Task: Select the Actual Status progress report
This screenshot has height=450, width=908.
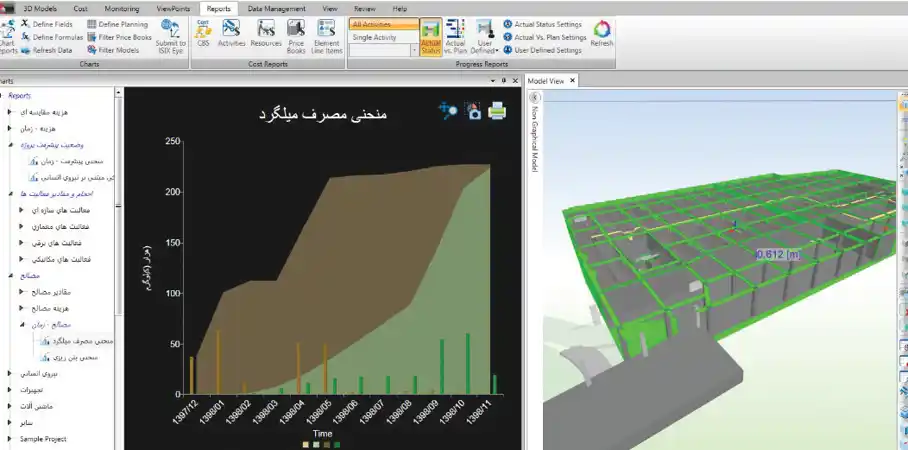Action: tap(431, 36)
